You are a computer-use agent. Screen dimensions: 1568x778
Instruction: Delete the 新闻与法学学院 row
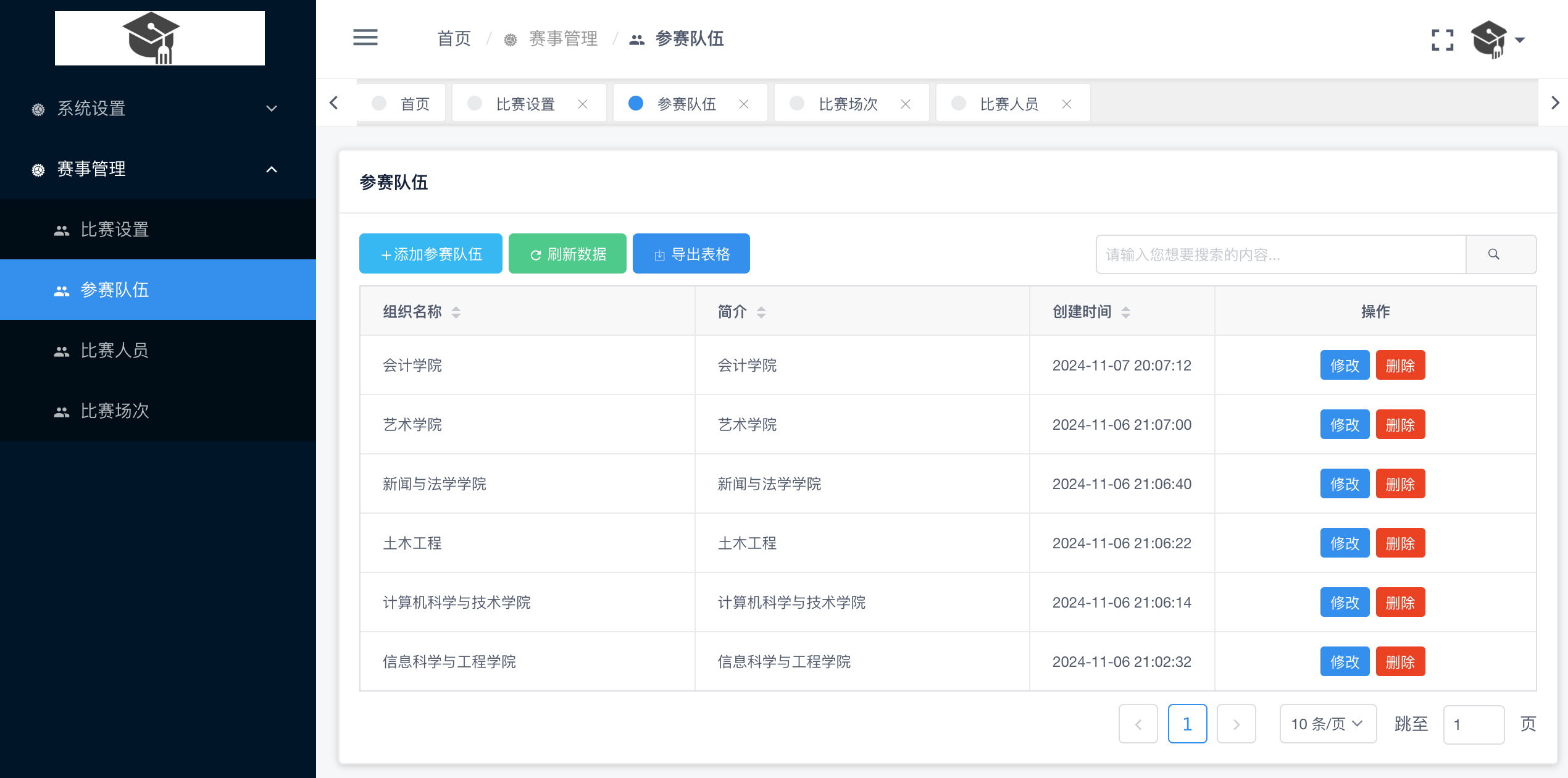1400,483
